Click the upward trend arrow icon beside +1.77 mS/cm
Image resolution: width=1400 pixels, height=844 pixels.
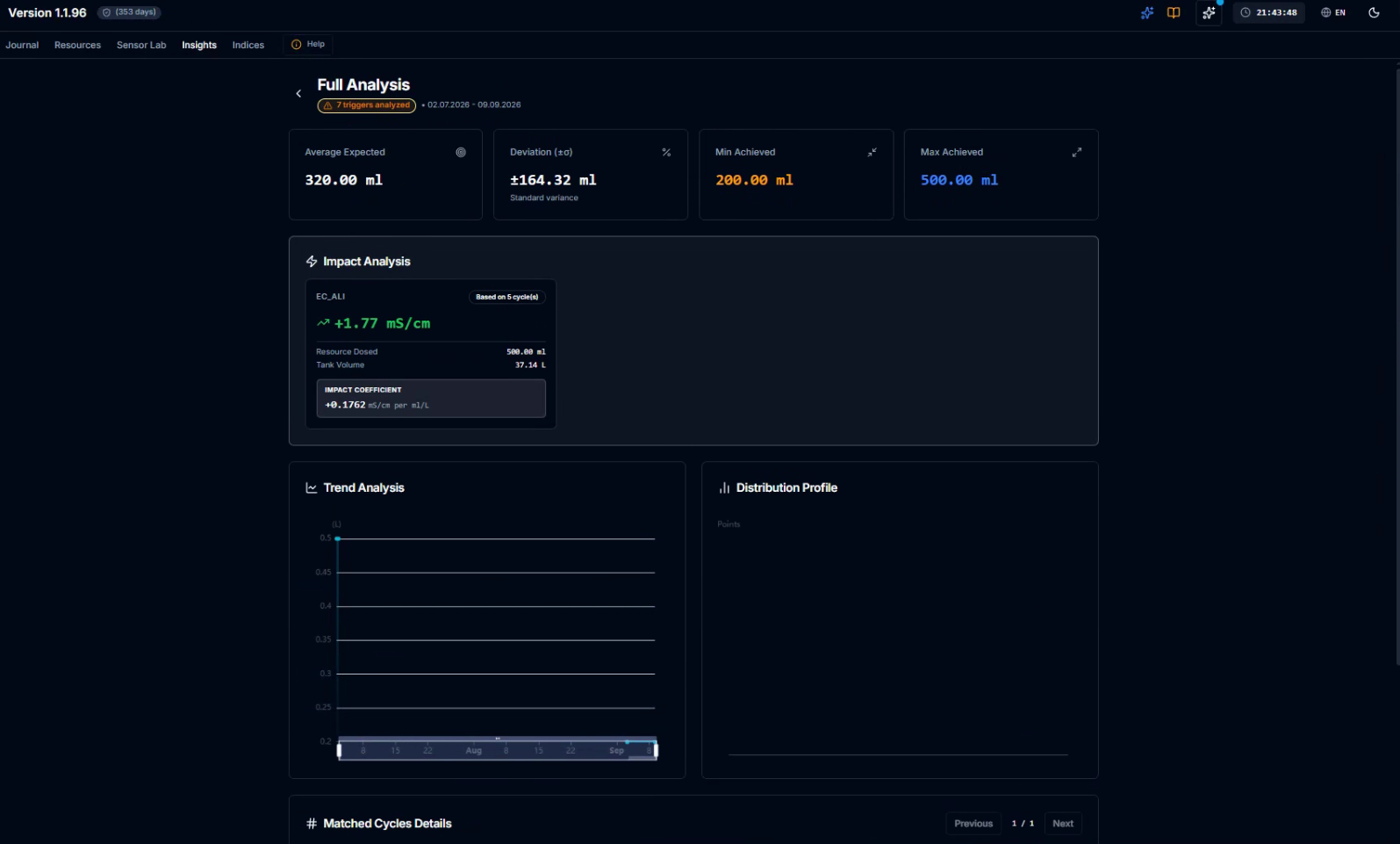pos(323,323)
